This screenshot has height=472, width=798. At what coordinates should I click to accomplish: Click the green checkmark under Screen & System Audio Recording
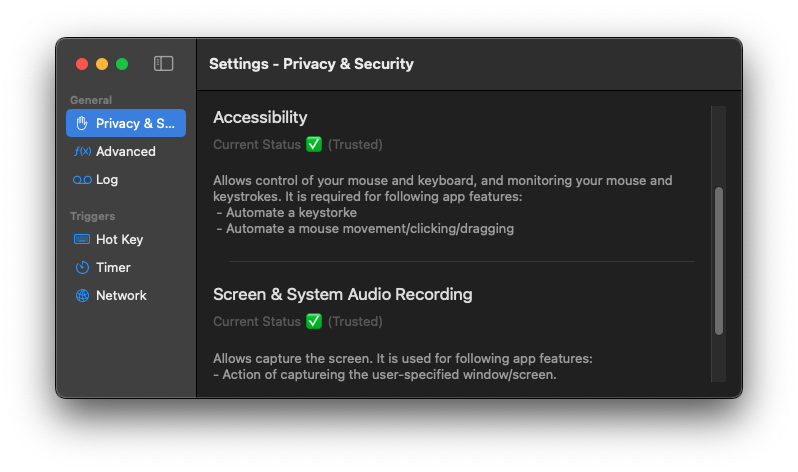click(314, 321)
